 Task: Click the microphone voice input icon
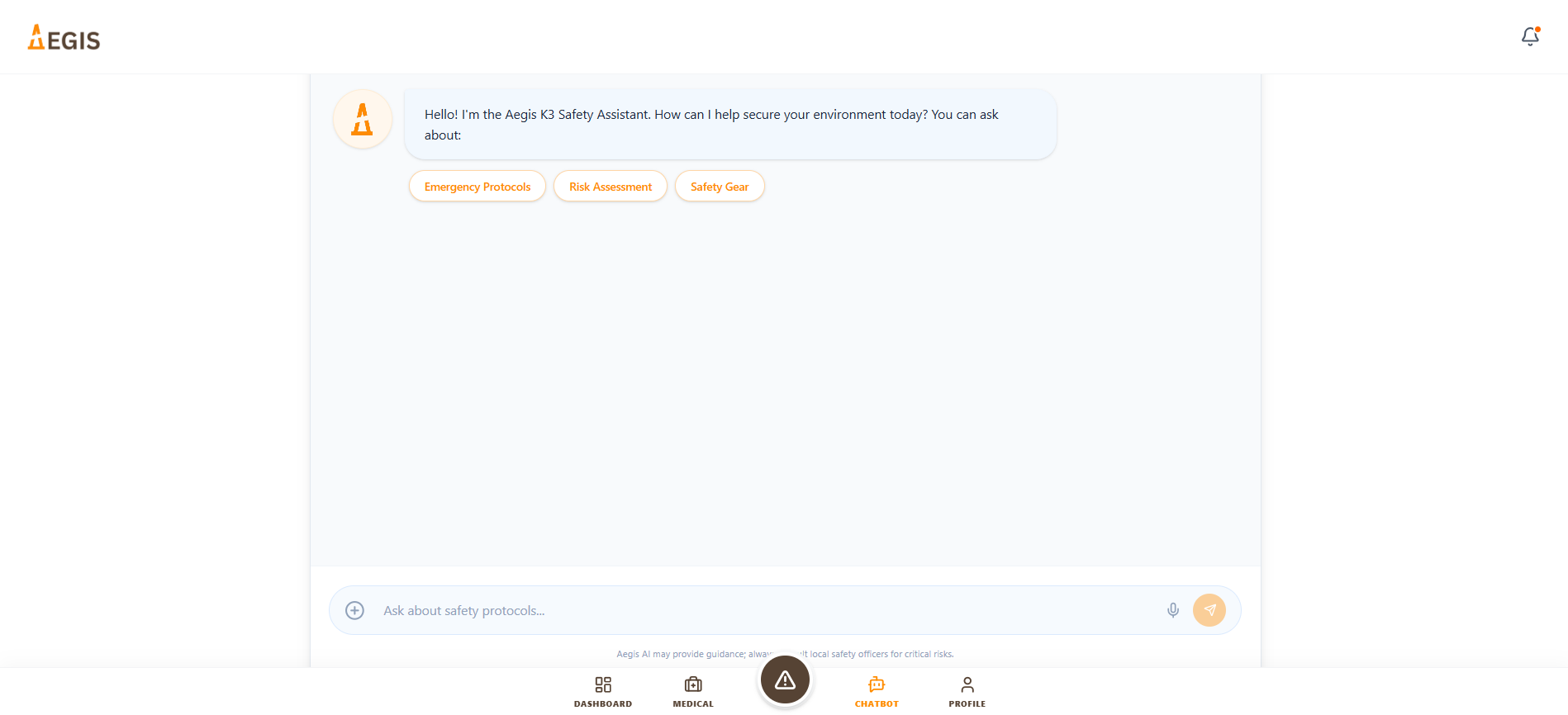1172,610
